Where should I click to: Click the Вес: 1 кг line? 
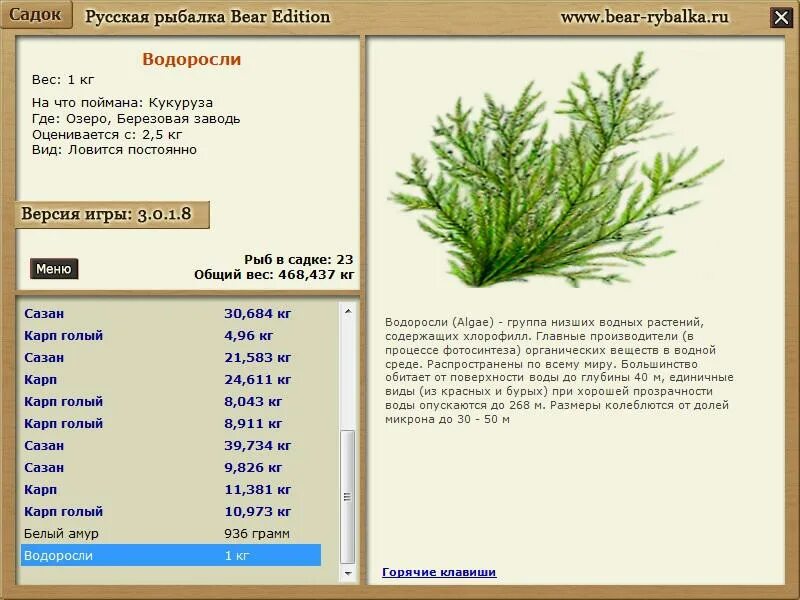point(63,80)
